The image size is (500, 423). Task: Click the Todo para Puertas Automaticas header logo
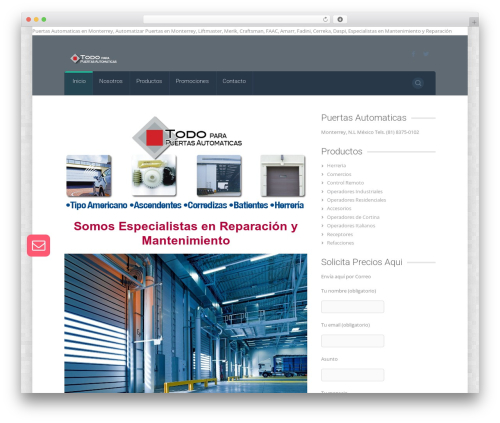[x=94, y=59]
